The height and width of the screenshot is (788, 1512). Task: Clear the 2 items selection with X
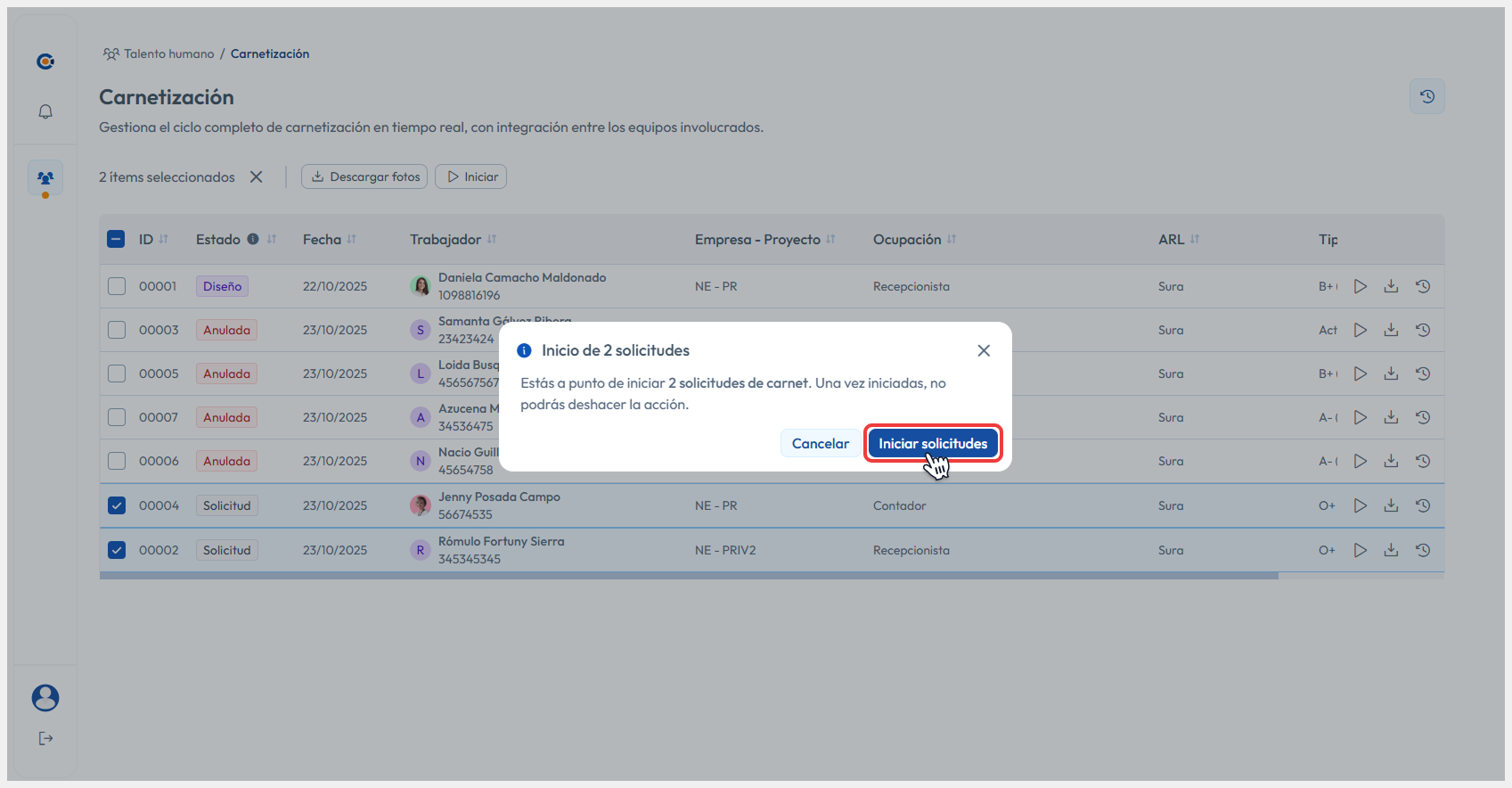[257, 176]
